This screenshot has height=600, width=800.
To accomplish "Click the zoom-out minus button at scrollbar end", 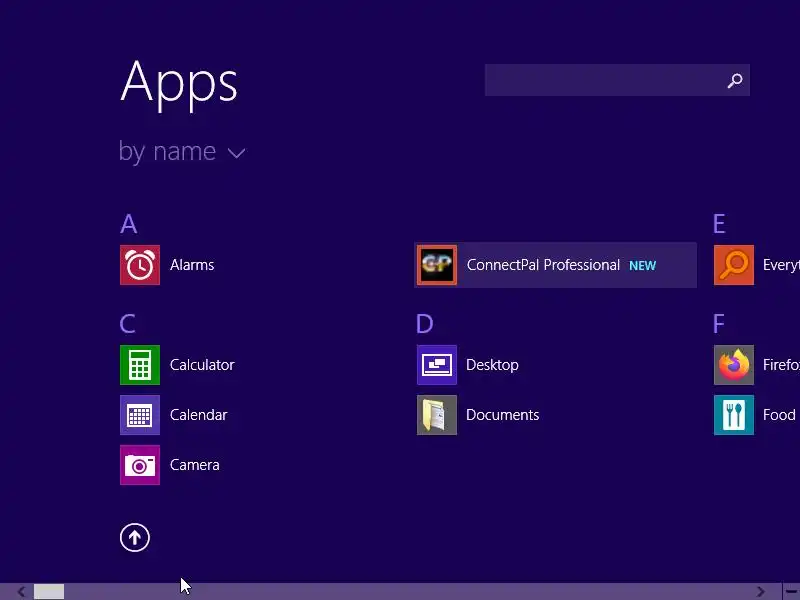I will pyautogui.click(x=791, y=592).
